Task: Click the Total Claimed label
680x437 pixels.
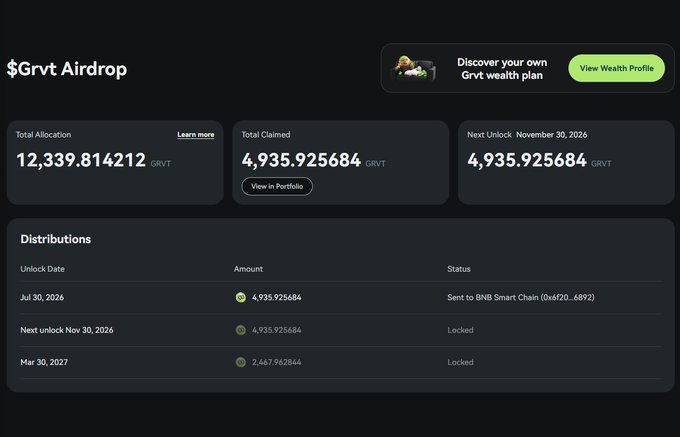Action: click(x=266, y=135)
